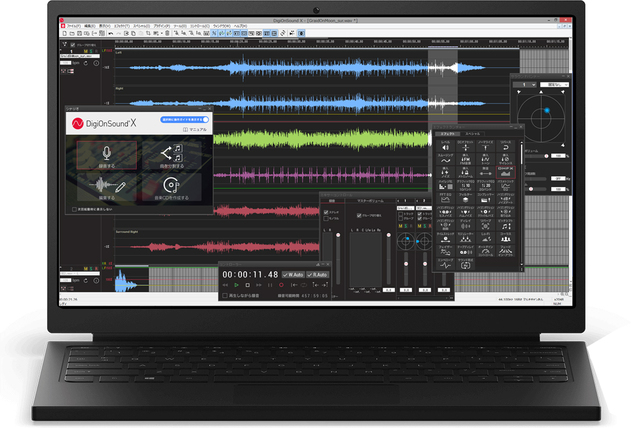Open the preset dropdown in surround panner
This screenshot has height=428, width=640.
(x=557, y=86)
